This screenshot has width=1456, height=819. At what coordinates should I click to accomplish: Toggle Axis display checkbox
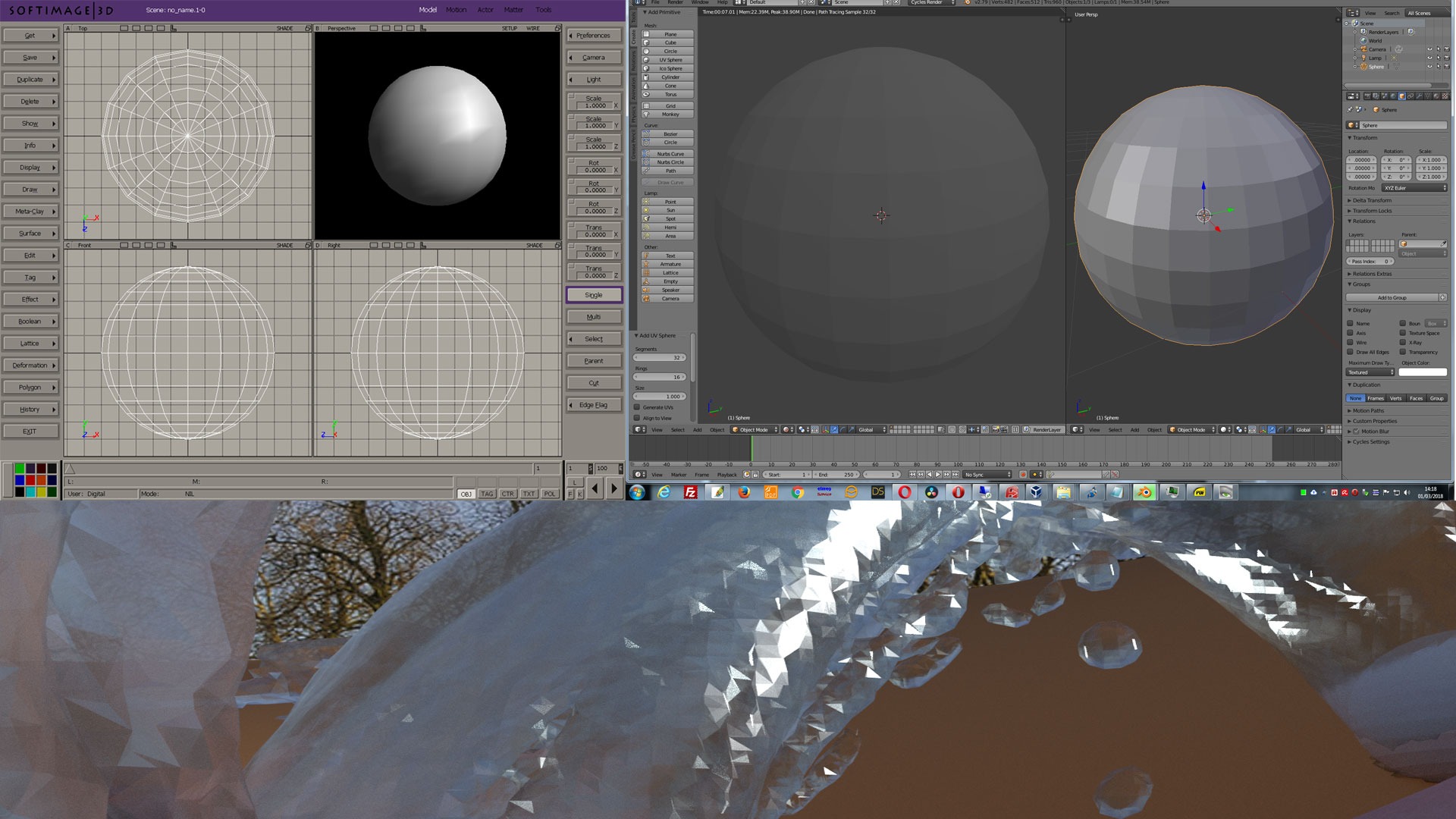click(1350, 333)
